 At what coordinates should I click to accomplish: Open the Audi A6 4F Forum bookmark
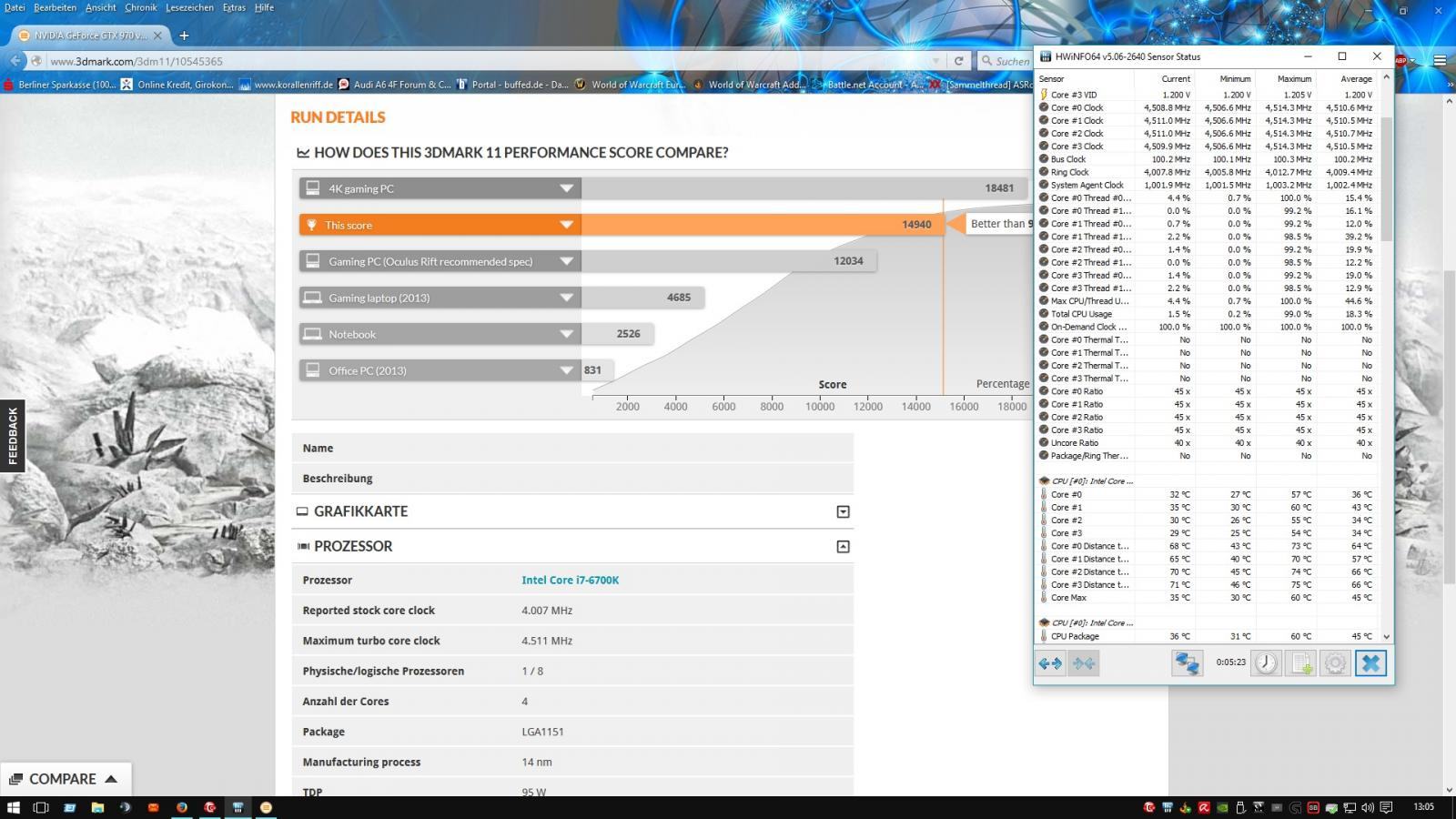394,85
